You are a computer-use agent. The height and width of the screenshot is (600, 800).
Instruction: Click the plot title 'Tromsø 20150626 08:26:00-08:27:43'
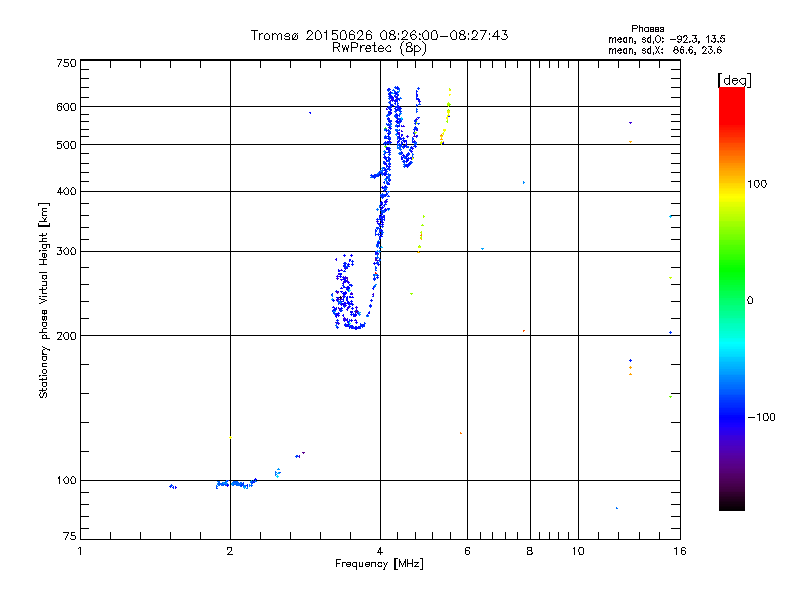click(x=379, y=35)
